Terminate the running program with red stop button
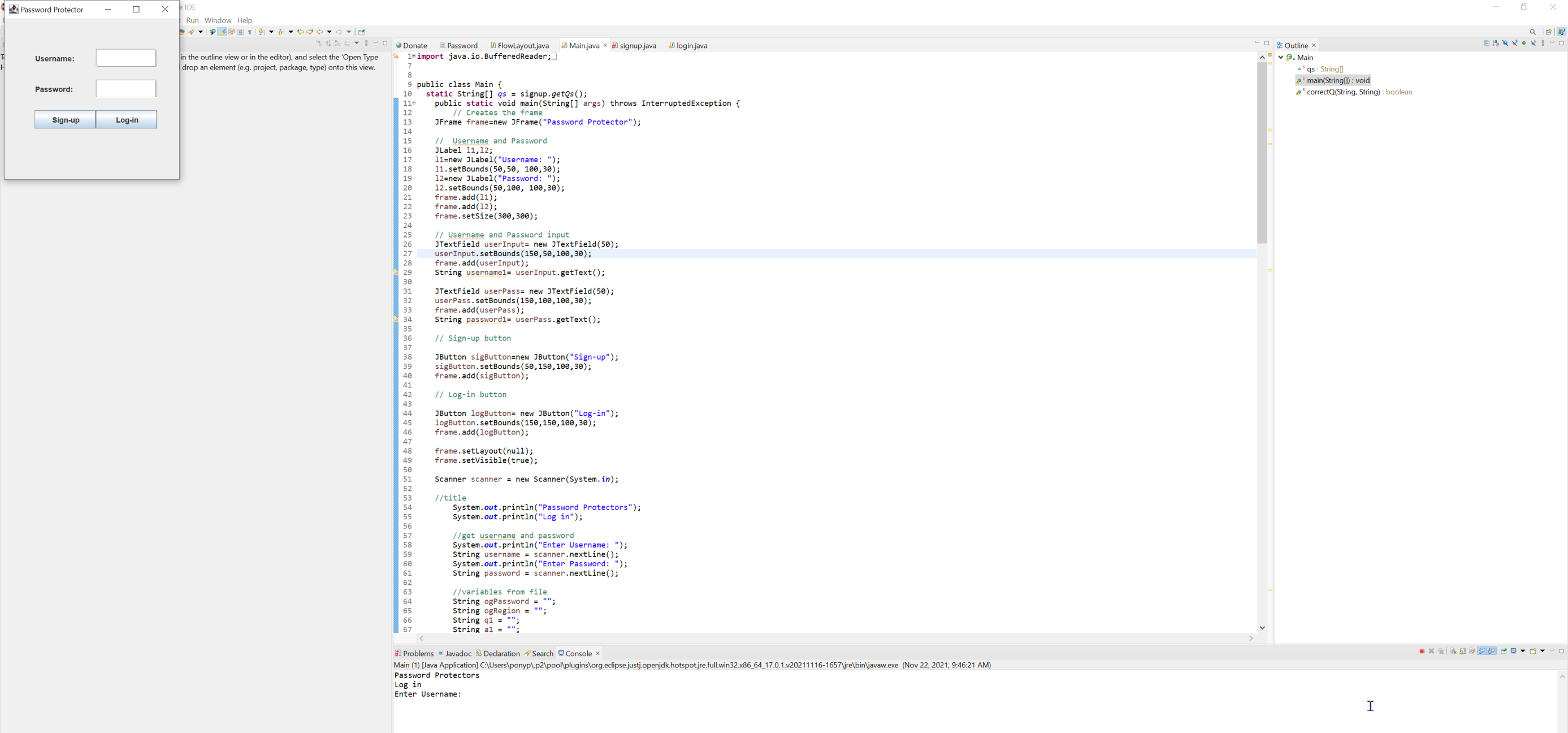Screen dimensions: 1568x733 tap(1422, 652)
